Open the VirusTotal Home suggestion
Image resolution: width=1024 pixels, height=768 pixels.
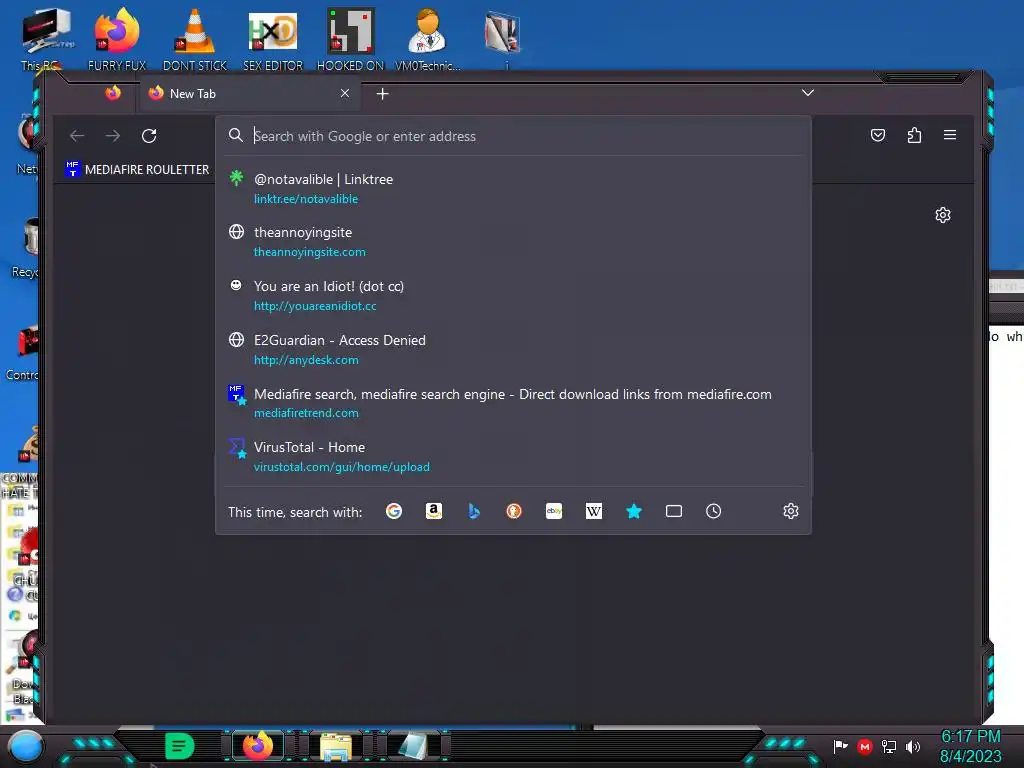tap(513, 456)
